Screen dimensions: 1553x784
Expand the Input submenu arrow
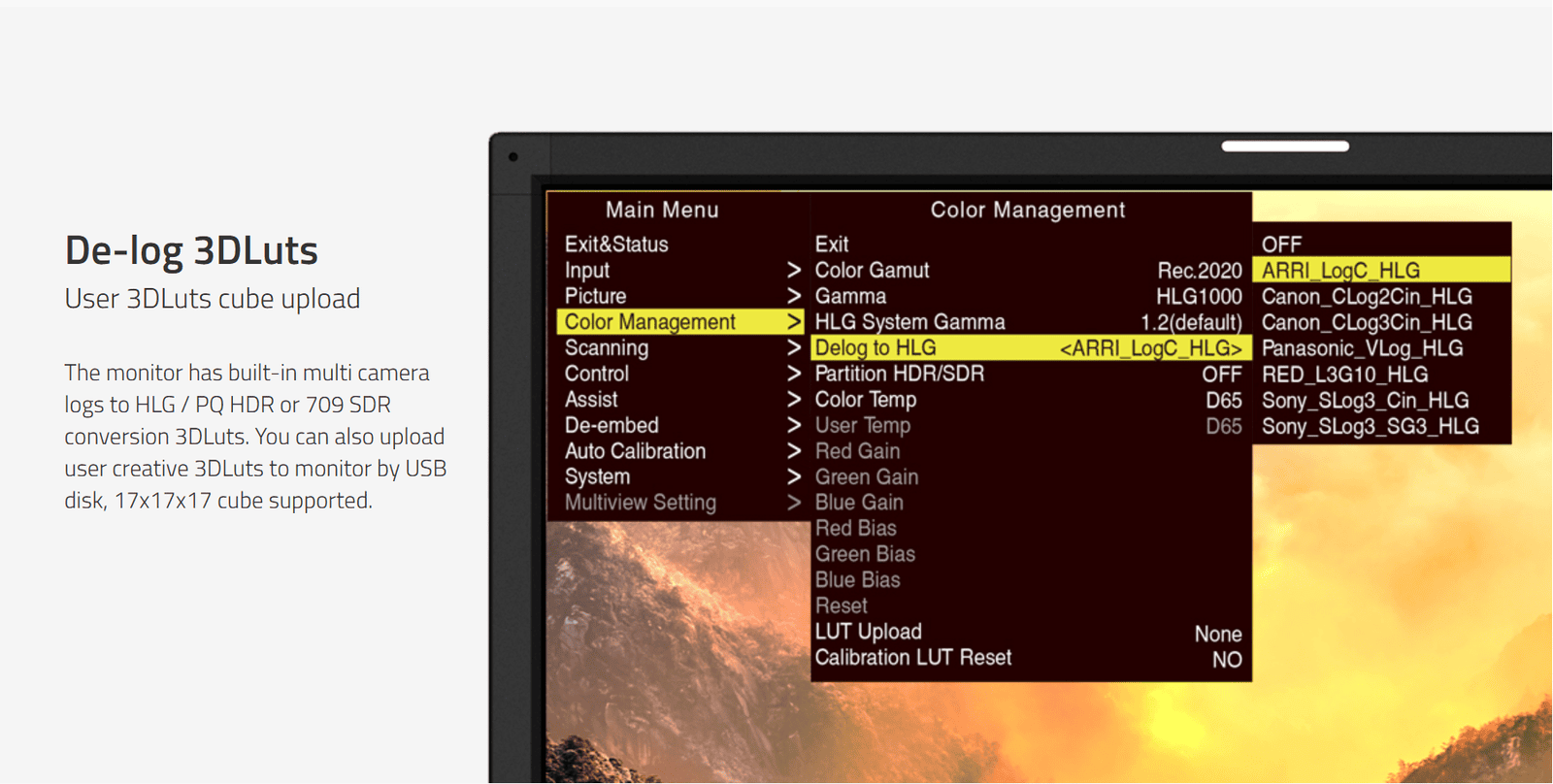coord(793,270)
